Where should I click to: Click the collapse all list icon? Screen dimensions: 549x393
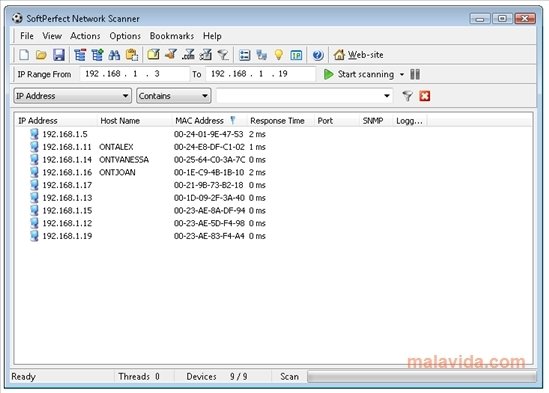80,55
